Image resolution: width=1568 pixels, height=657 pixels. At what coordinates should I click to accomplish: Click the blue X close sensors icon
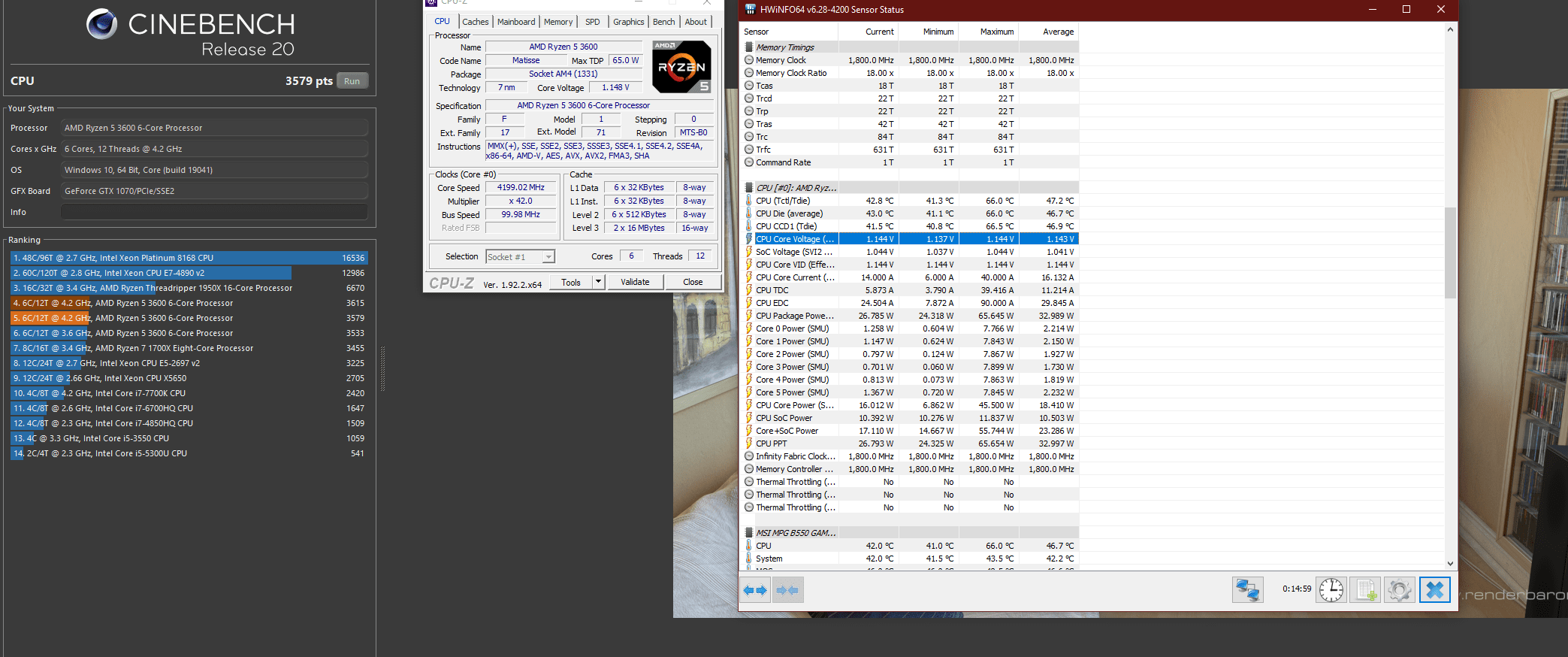[x=1434, y=590]
